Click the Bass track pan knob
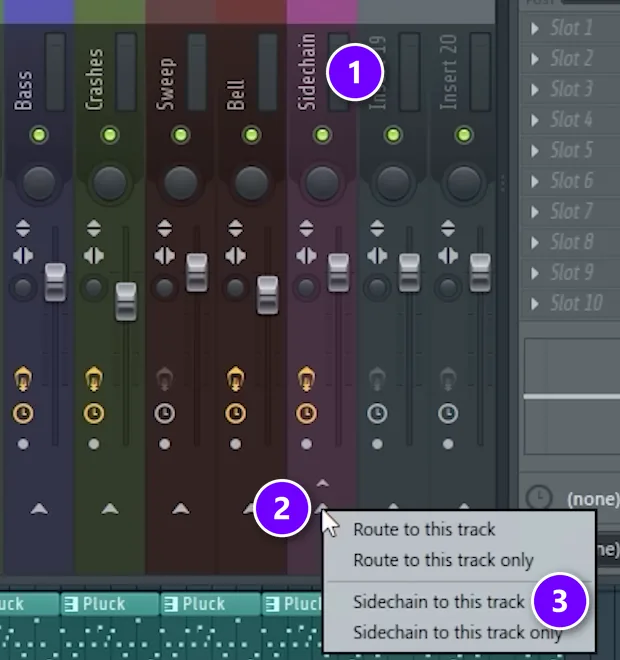The image size is (620, 660). (x=39, y=183)
